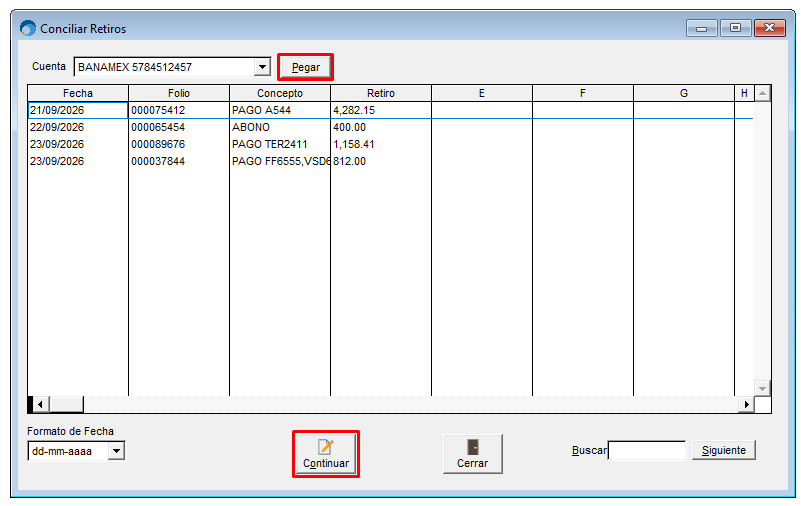Select the PAGO TER2411 cell

280,144
